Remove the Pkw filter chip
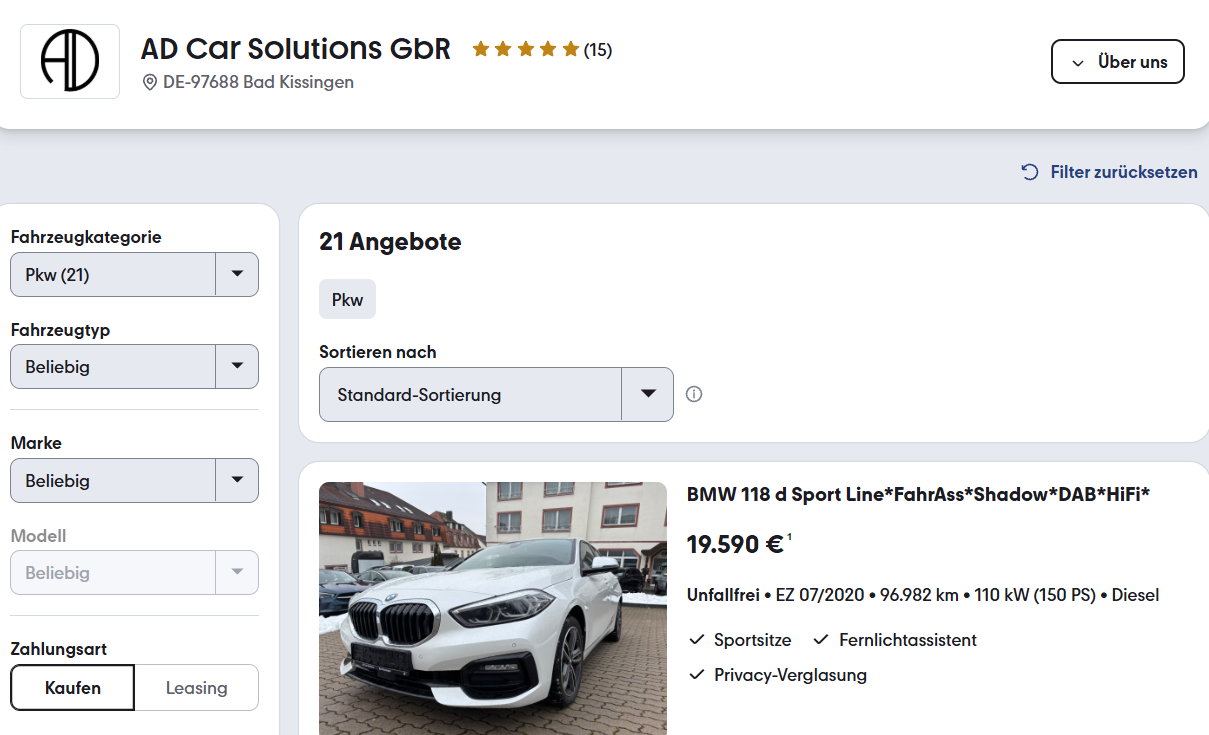Viewport: 1209px width, 735px height. (x=347, y=299)
